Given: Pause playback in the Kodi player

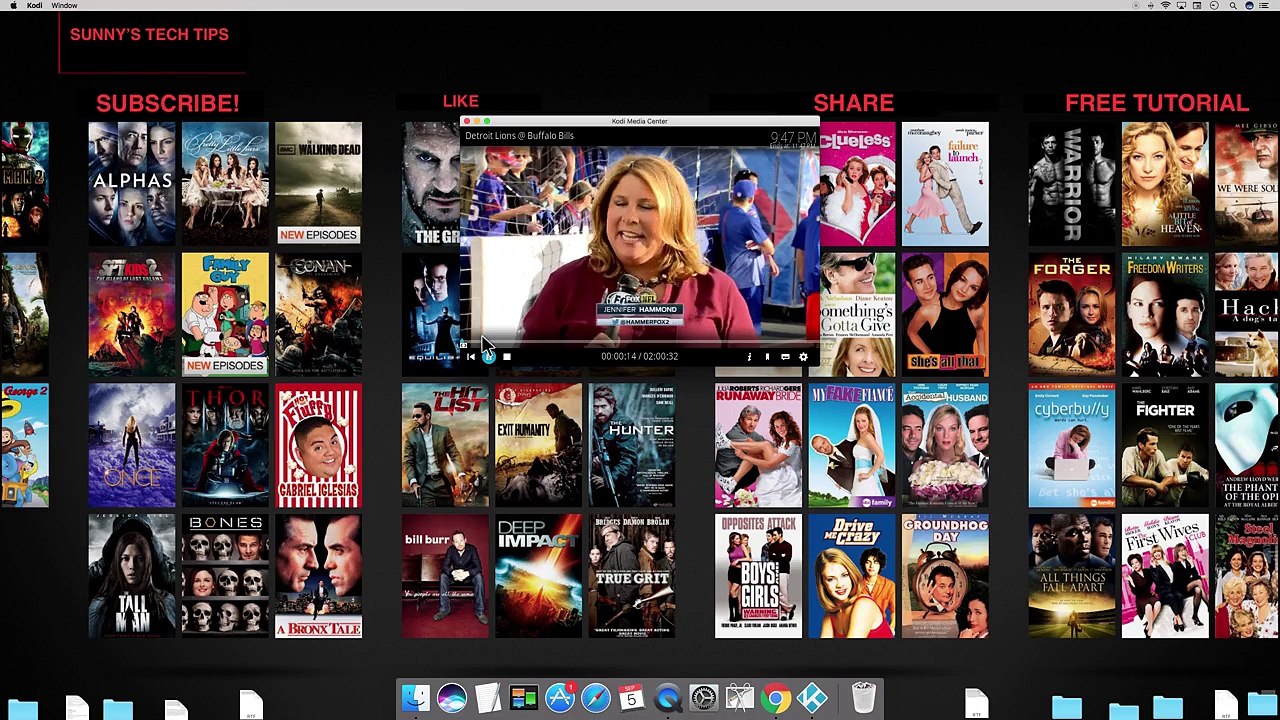Looking at the screenshot, I should pyautogui.click(x=488, y=356).
